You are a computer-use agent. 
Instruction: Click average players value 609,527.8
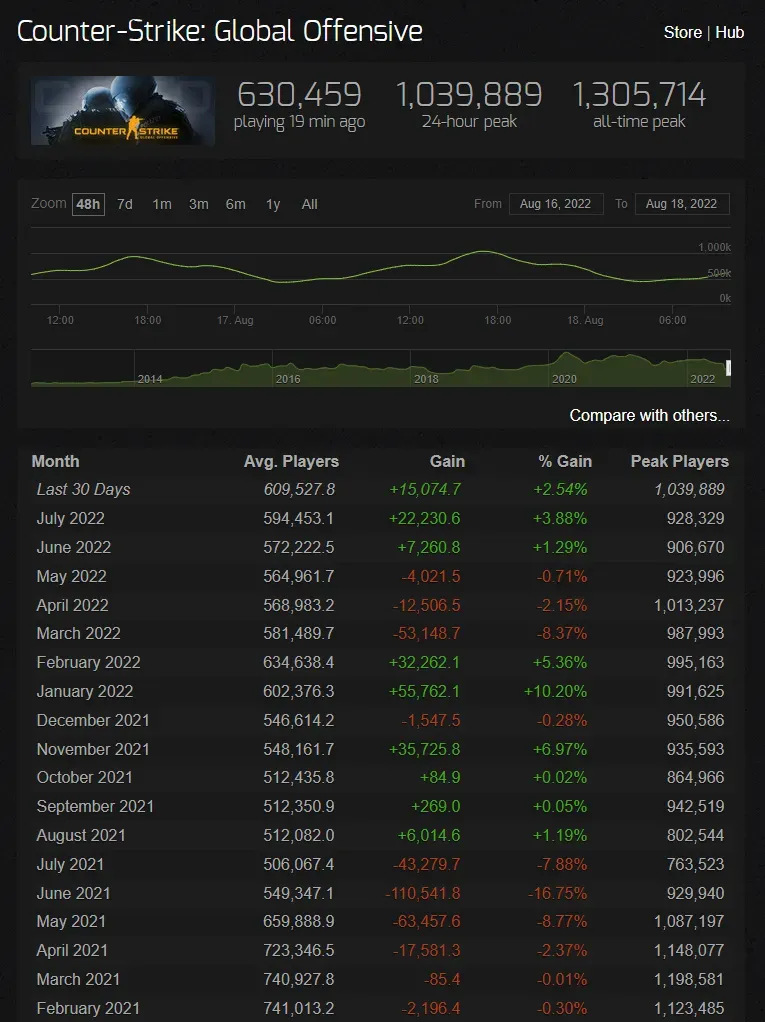(299, 489)
